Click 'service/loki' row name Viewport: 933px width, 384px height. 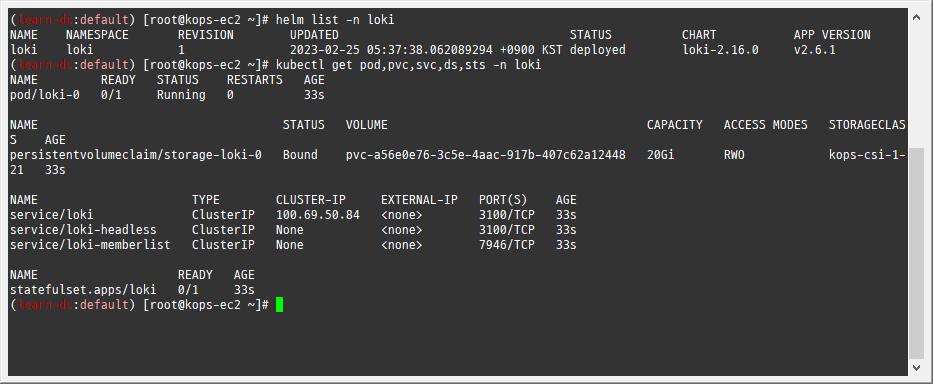(52, 215)
